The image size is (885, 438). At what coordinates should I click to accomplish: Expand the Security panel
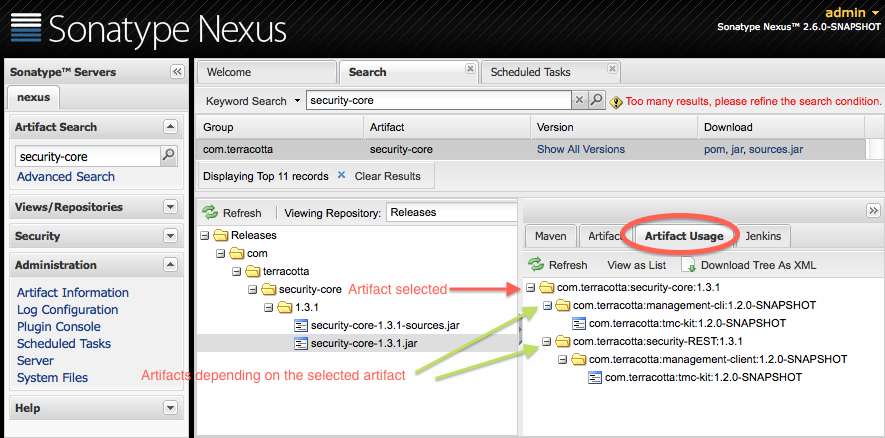[x=170, y=235]
